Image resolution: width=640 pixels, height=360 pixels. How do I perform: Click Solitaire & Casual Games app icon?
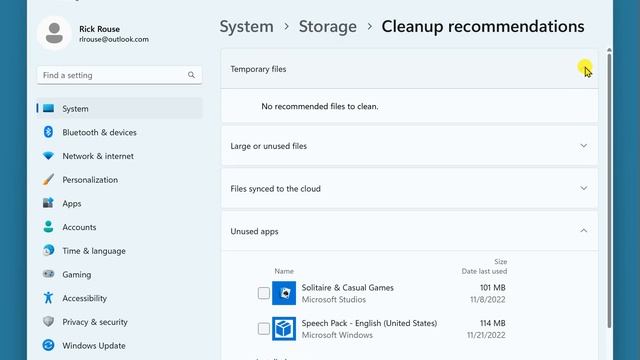pyautogui.click(x=284, y=293)
